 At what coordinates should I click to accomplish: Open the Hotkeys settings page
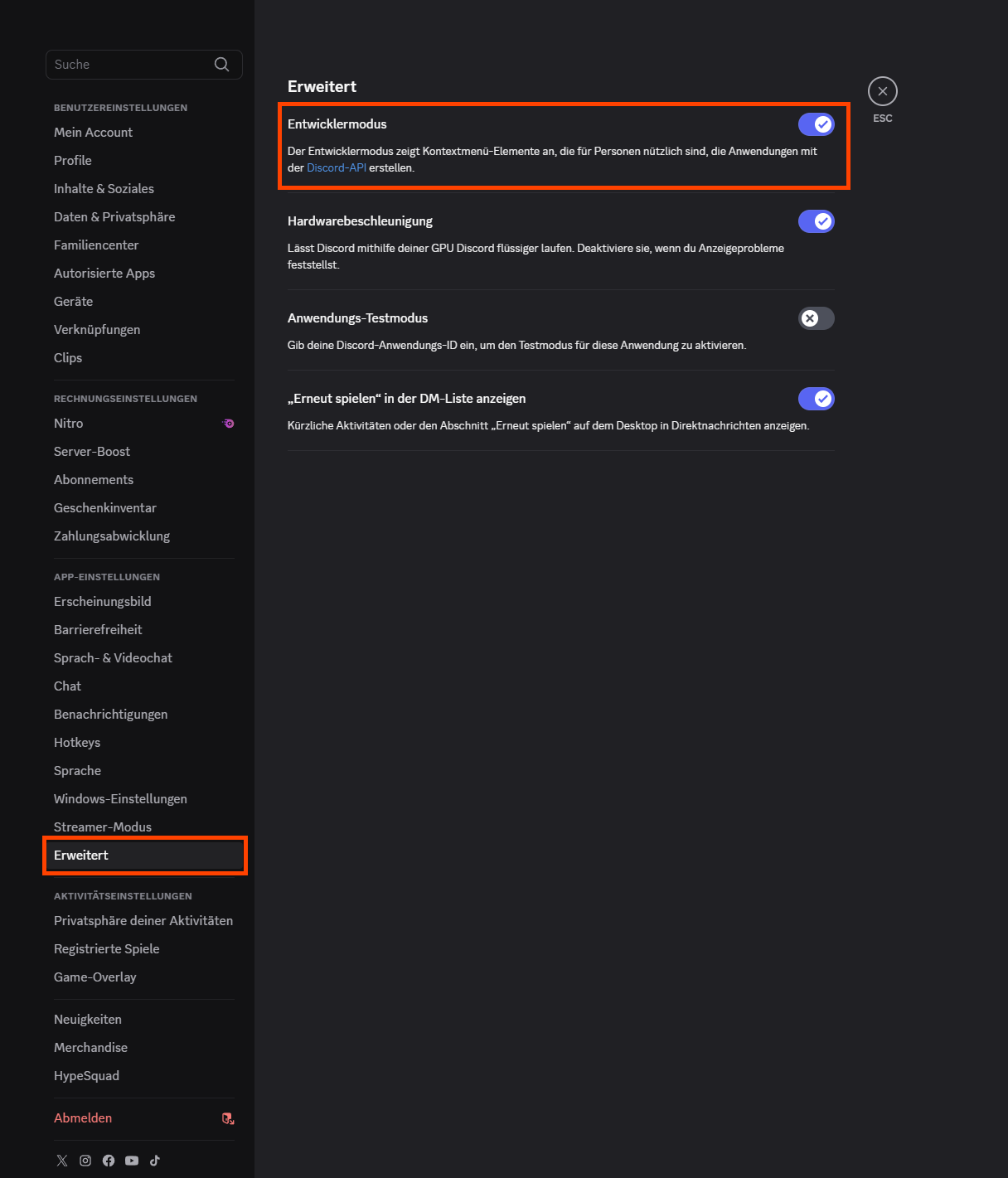point(144,743)
